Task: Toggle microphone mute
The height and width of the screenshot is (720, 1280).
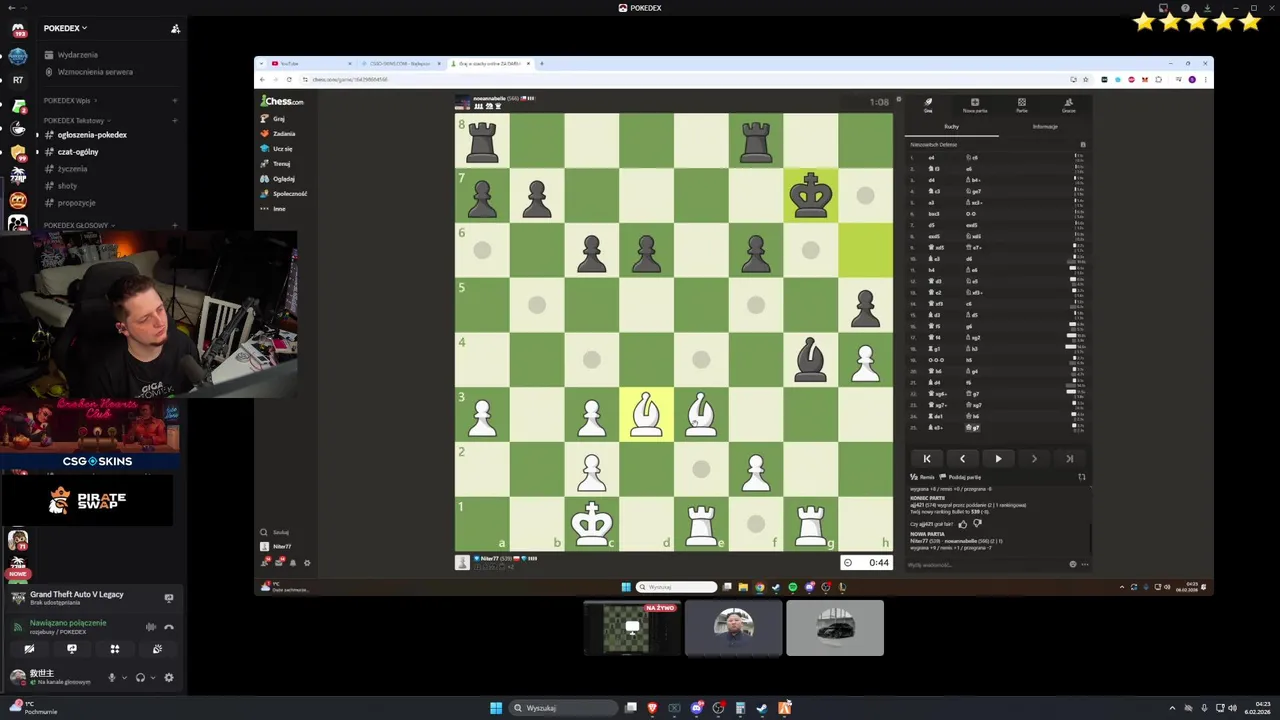Action: click(x=112, y=677)
